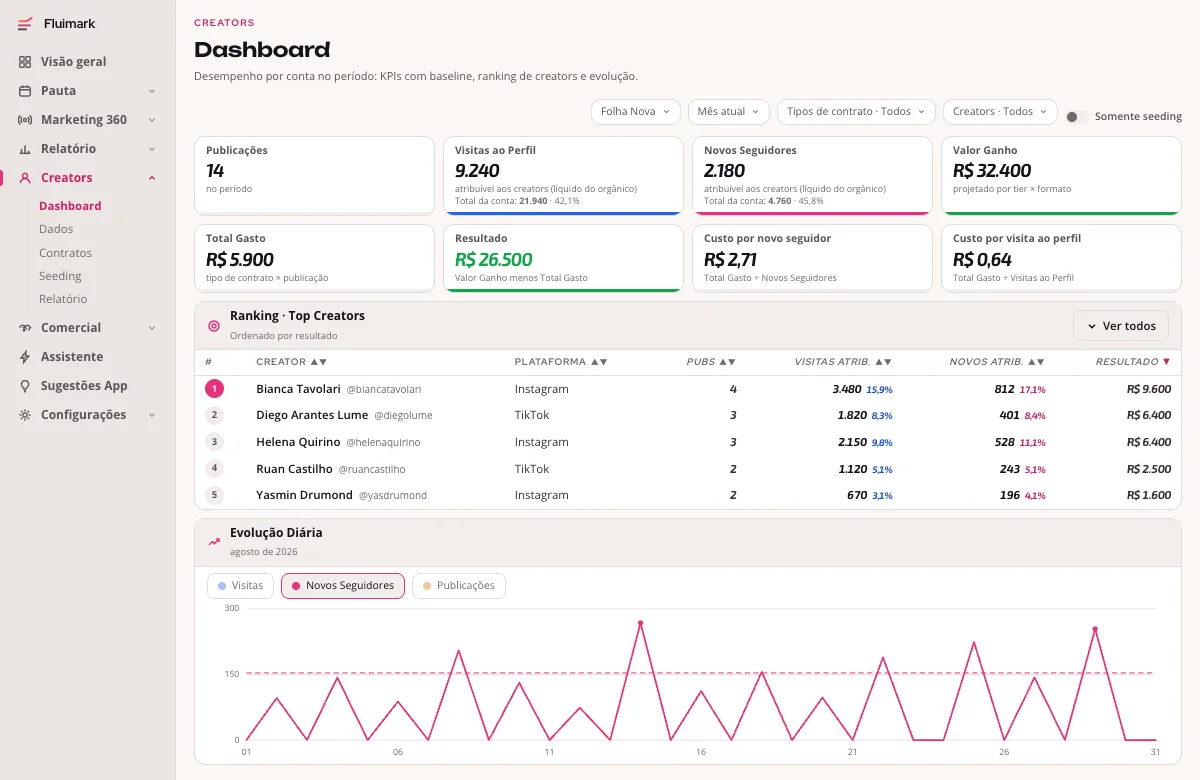Click the Pauta calendar icon

pos(25,91)
